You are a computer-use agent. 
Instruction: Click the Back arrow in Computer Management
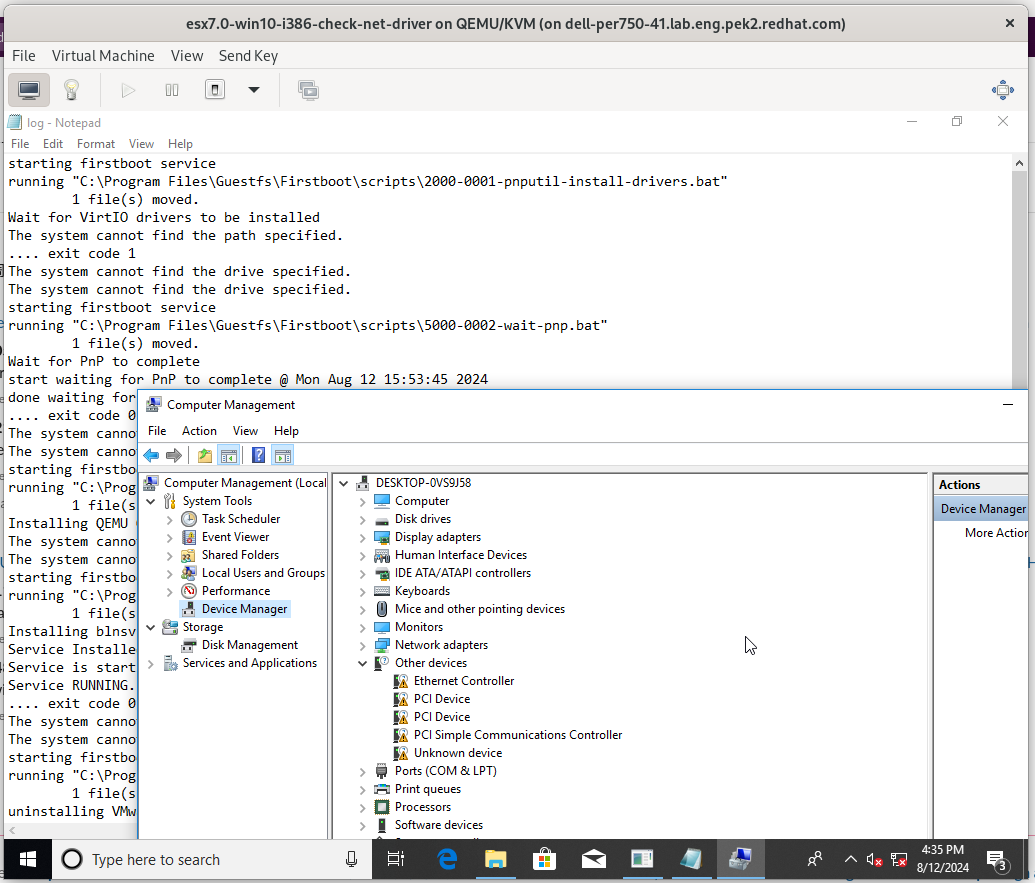[151, 456]
